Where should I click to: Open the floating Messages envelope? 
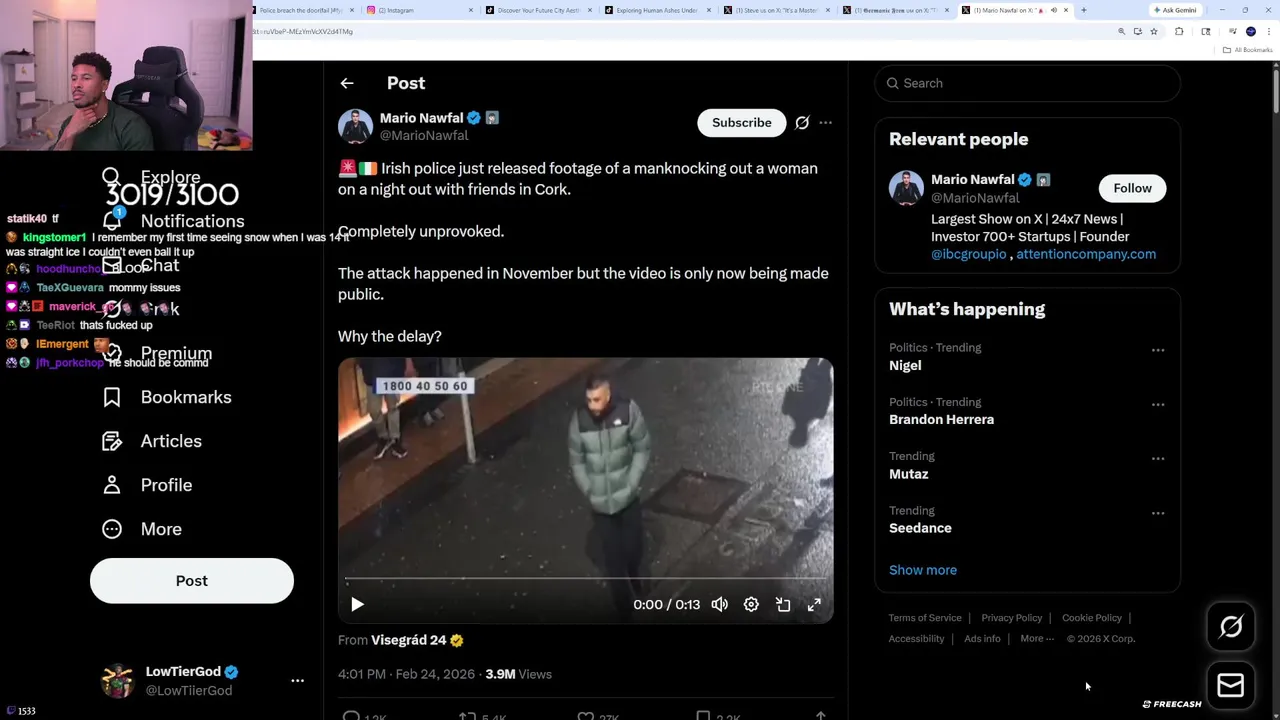1231,685
